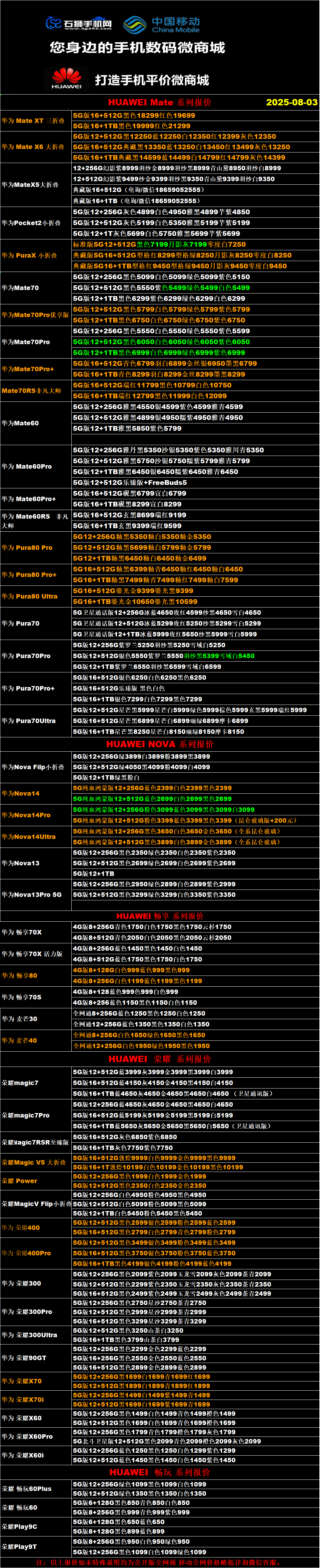Viewport: 320px width, 1568px height.
Task: Click row label '华为Nova13Pro 5G'
Action: point(32,895)
